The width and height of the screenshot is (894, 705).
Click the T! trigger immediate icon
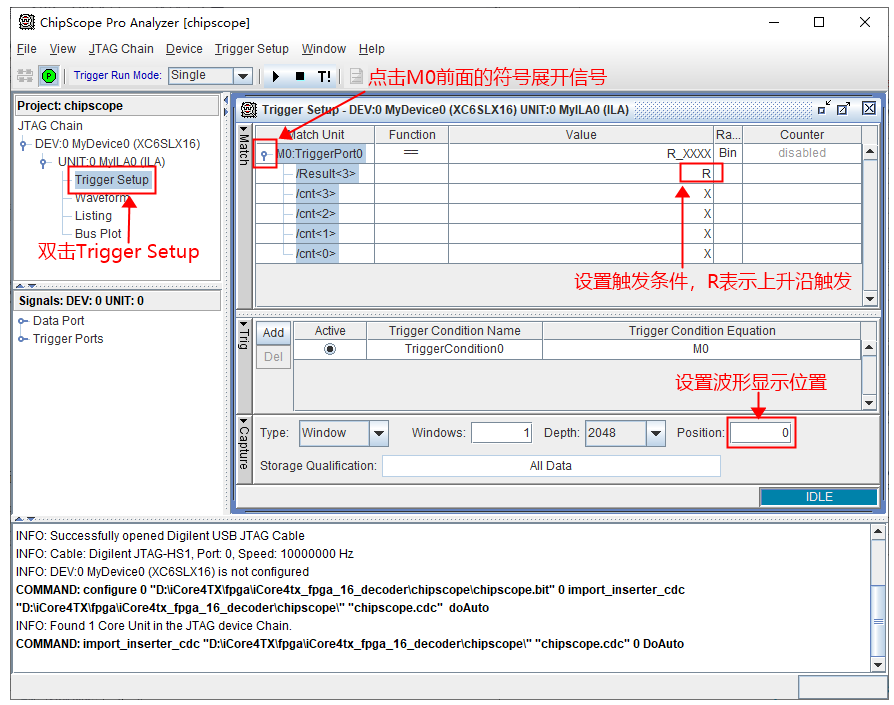coord(324,76)
